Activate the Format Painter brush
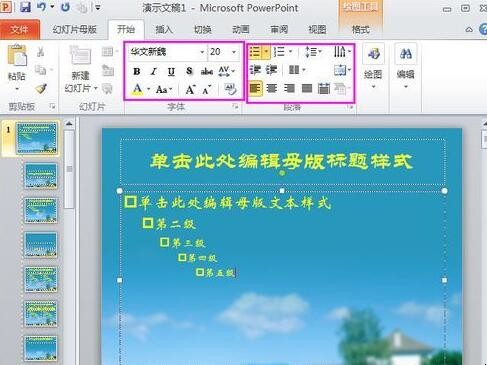487x365 pixels. coord(40,88)
